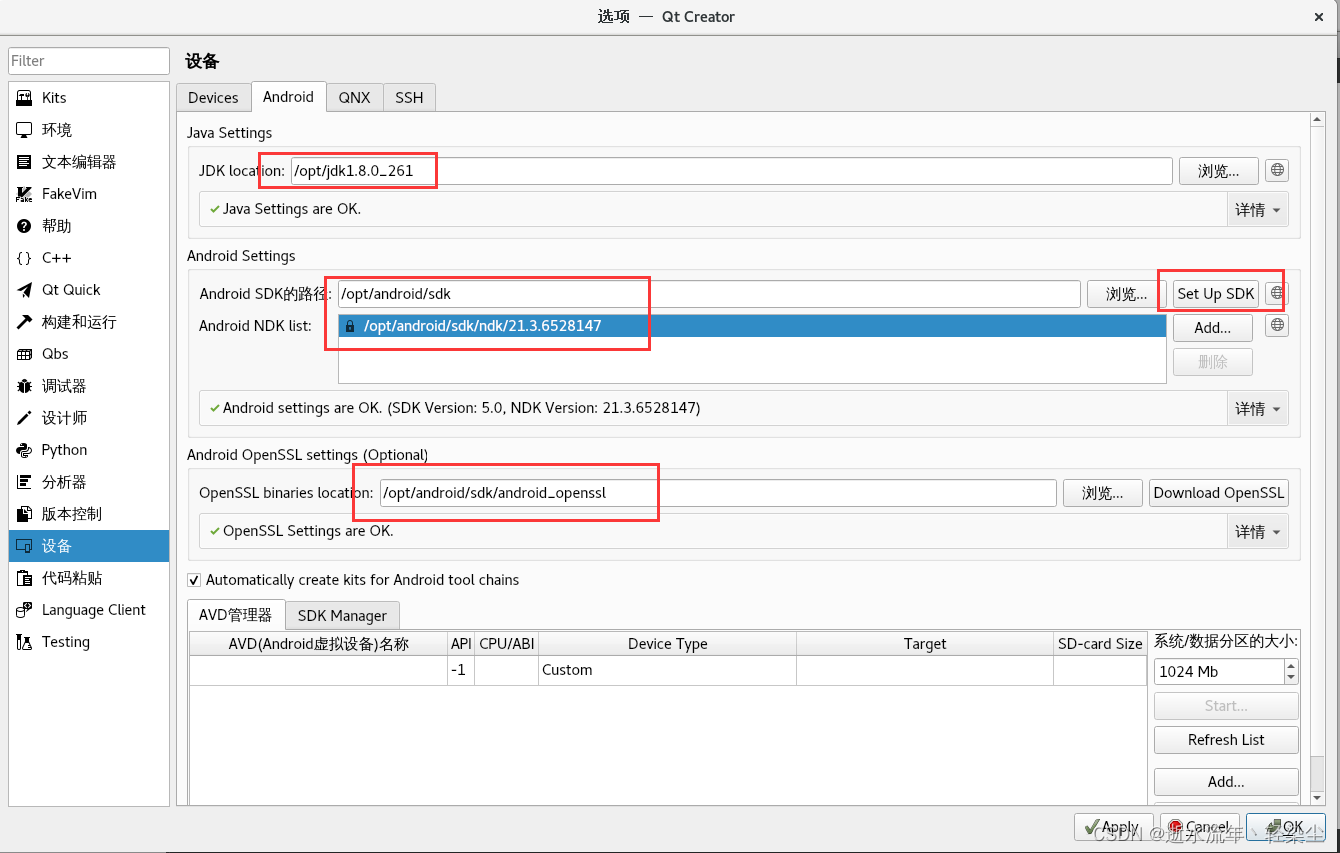Select NDK entry 21.3.6528147 in list

[752, 326]
